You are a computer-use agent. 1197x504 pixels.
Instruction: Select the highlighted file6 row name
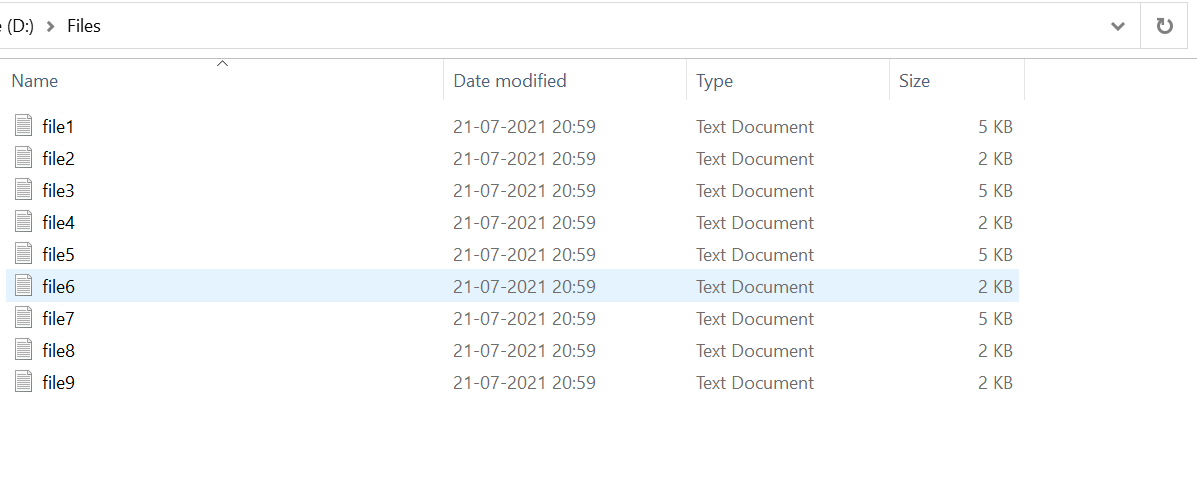pyautogui.click(x=59, y=287)
